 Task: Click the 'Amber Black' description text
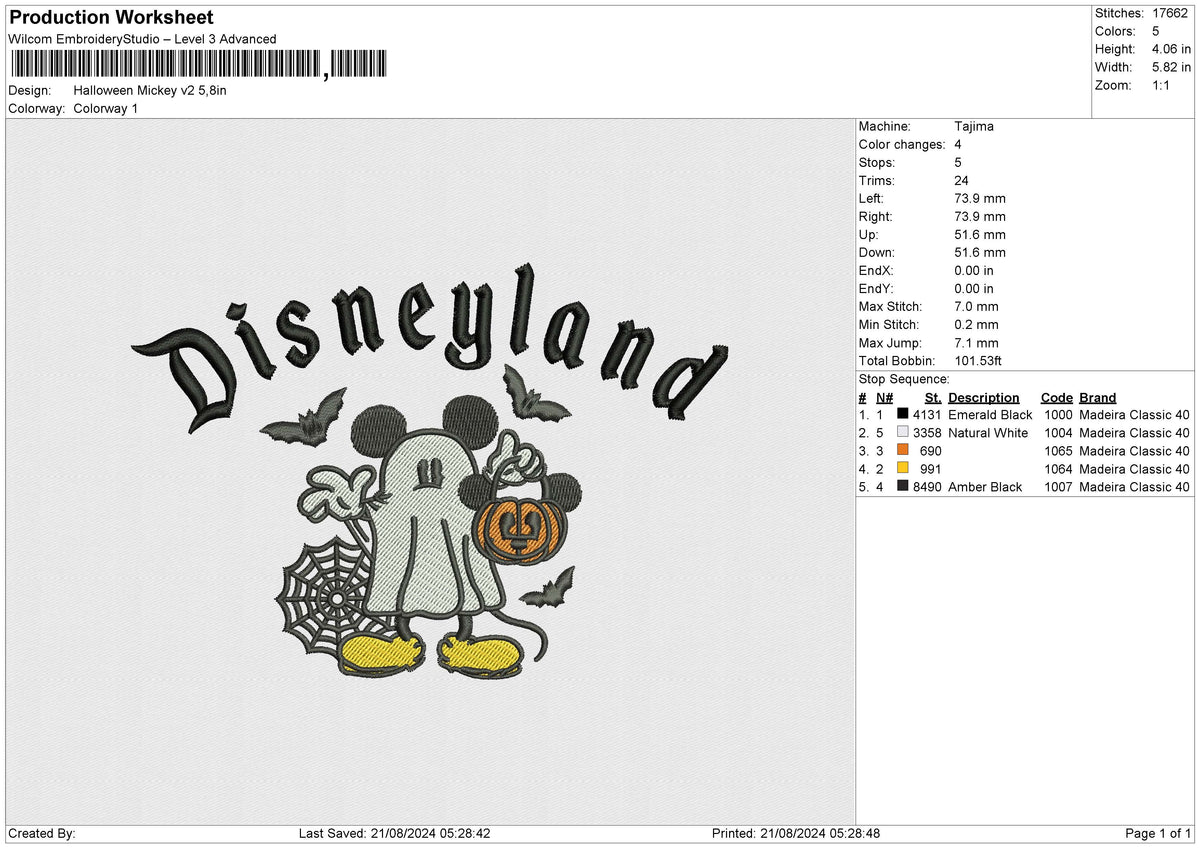click(985, 487)
